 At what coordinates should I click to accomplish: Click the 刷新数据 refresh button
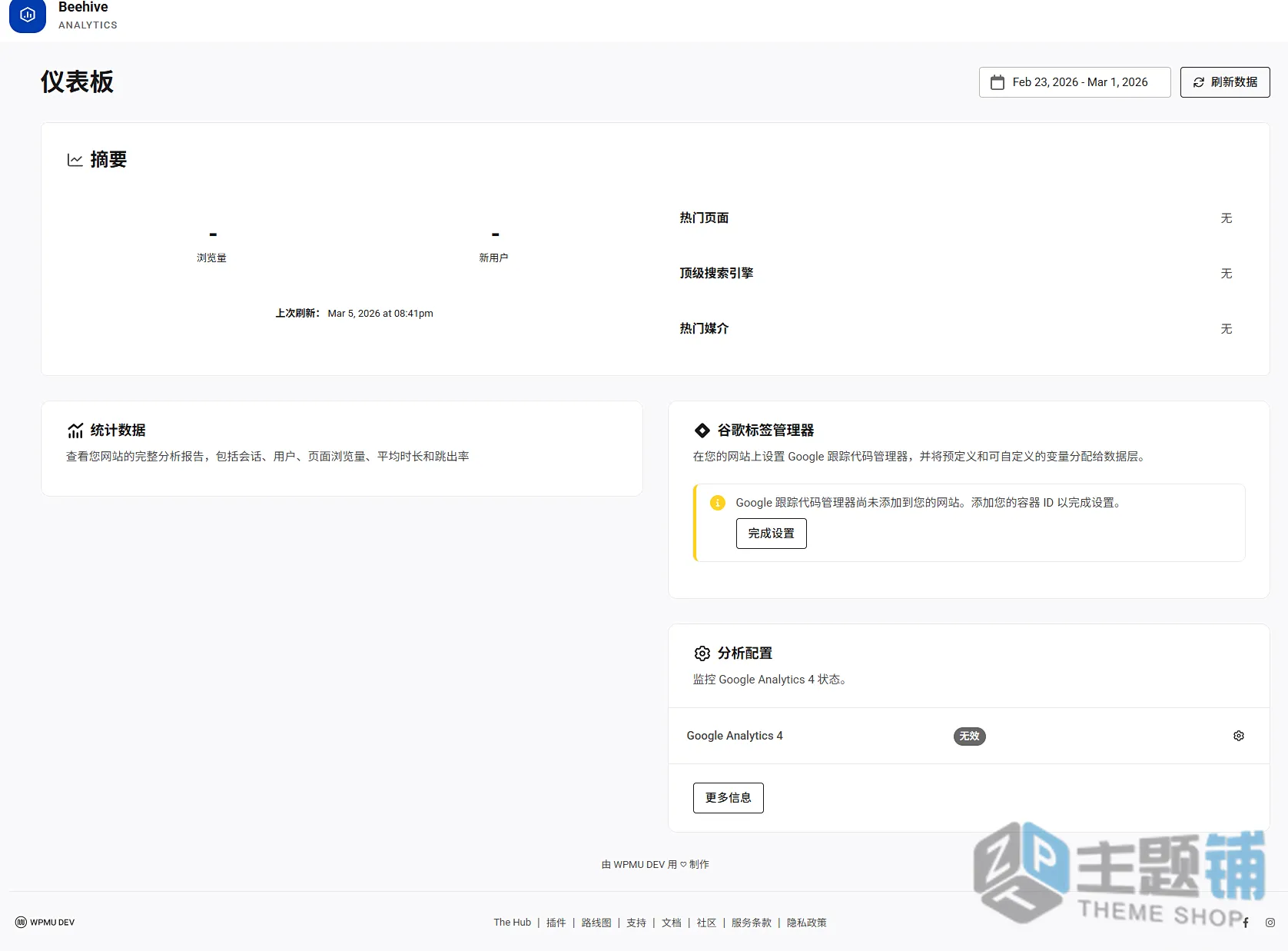pyautogui.click(x=1225, y=82)
